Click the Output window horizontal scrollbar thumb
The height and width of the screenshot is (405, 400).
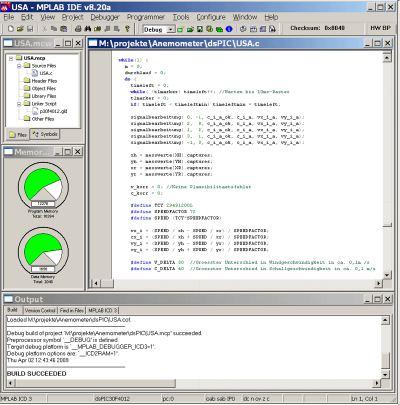click(x=95, y=383)
